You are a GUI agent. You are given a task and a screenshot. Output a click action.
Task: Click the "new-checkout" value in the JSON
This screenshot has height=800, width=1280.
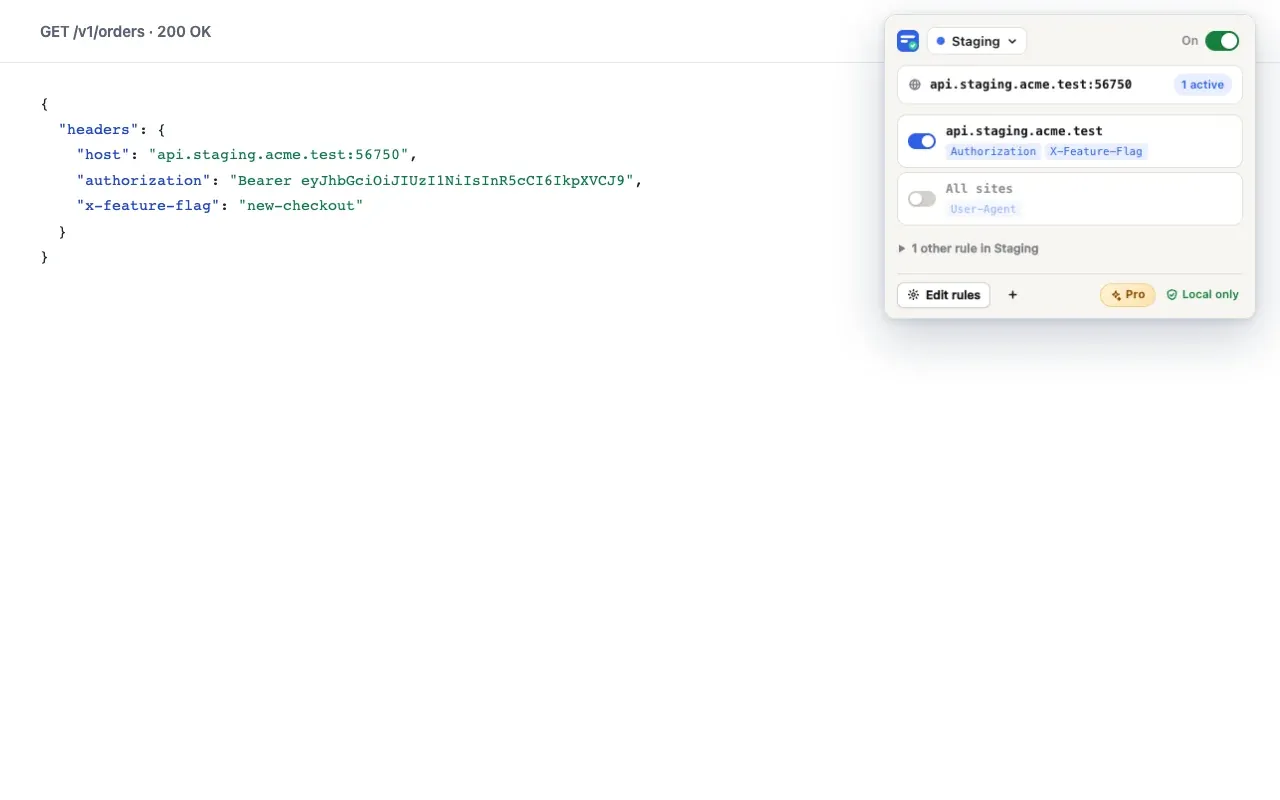click(x=301, y=206)
